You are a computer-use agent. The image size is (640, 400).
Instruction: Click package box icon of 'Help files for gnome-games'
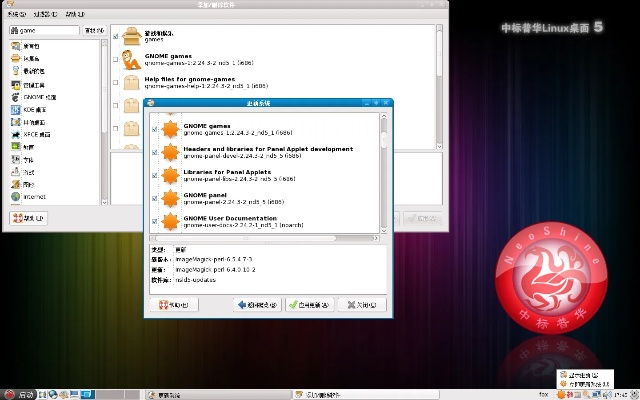(131, 82)
